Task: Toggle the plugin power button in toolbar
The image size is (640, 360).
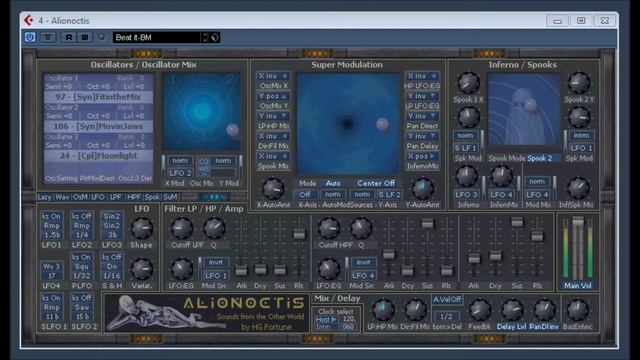Action: (x=30, y=37)
